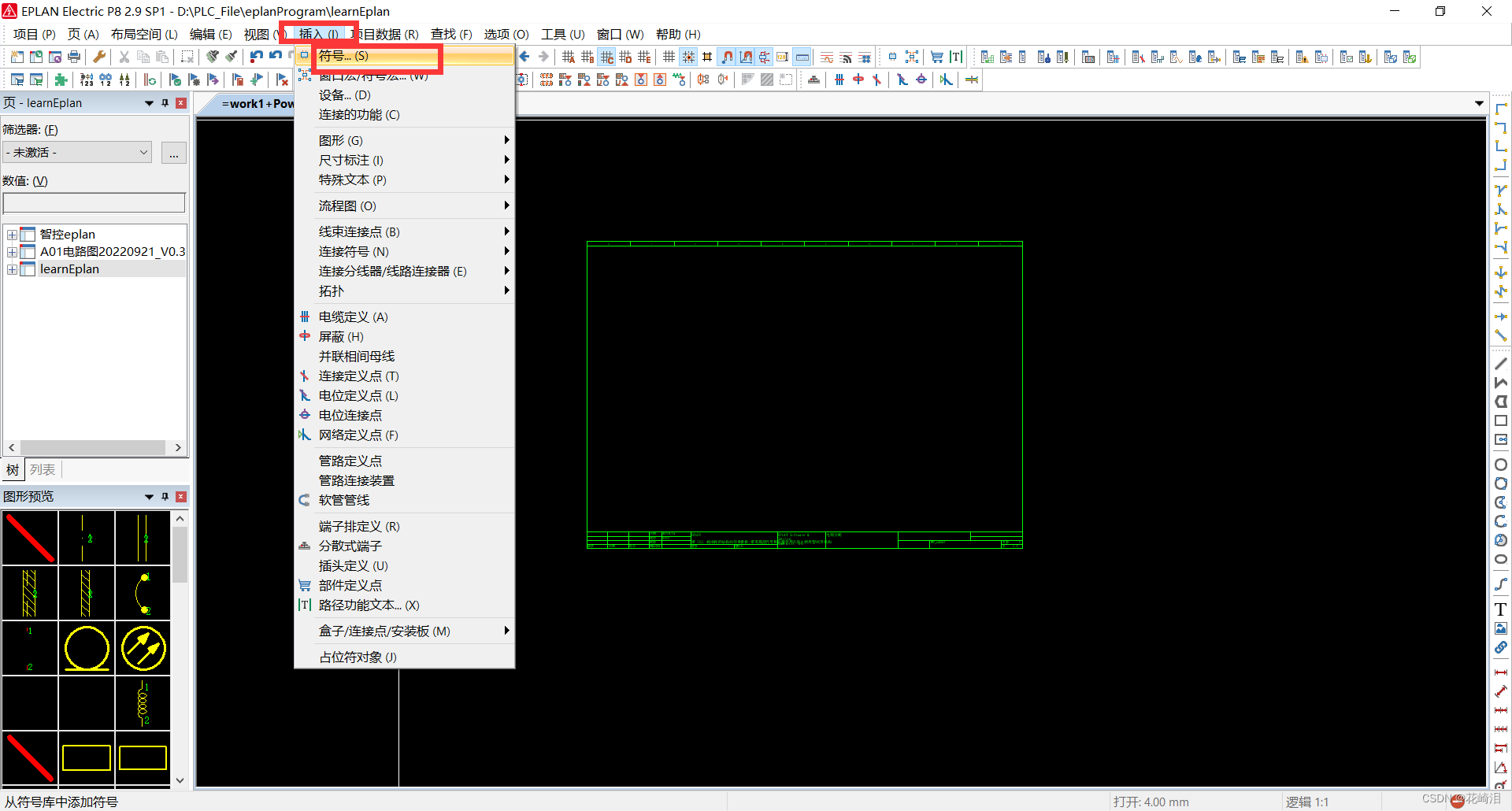Toggle grid A snap setting
This screenshot has width=1512, height=811.
[x=569, y=57]
